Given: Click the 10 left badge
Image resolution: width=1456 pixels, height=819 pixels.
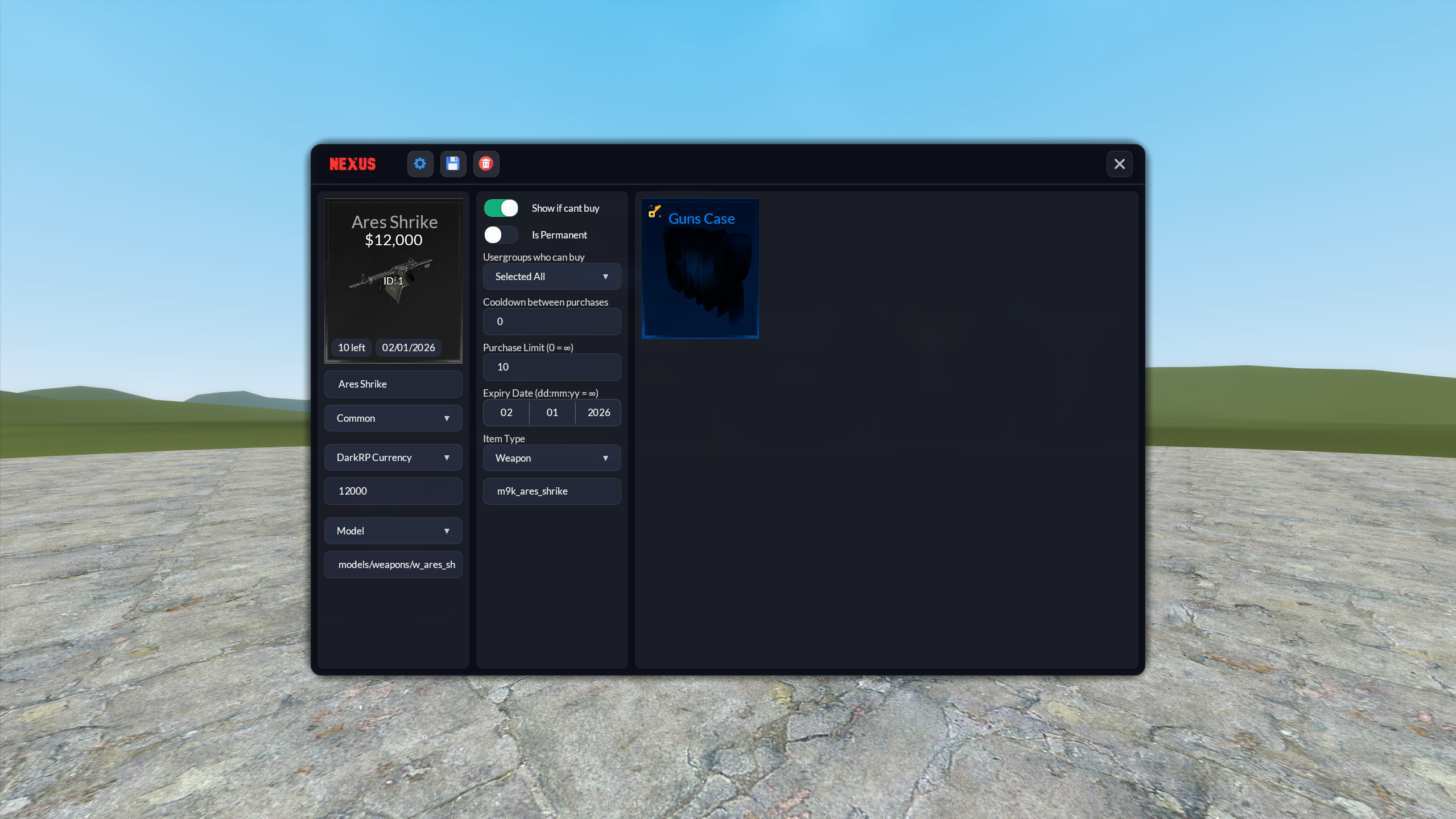Looking at the screenshot, I should click(x=351, y=348).
